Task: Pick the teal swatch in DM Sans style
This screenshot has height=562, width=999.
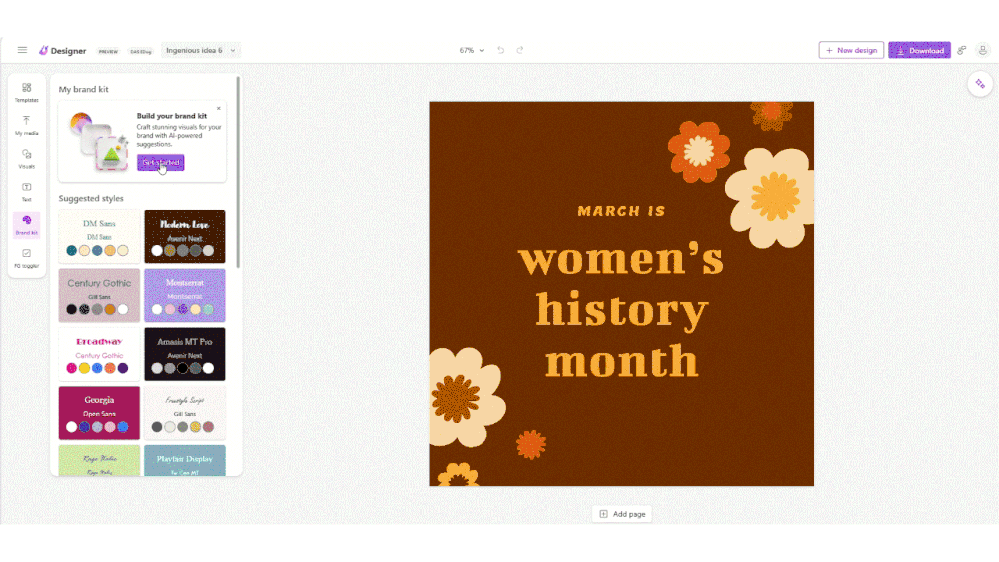Action: (71, 251)
